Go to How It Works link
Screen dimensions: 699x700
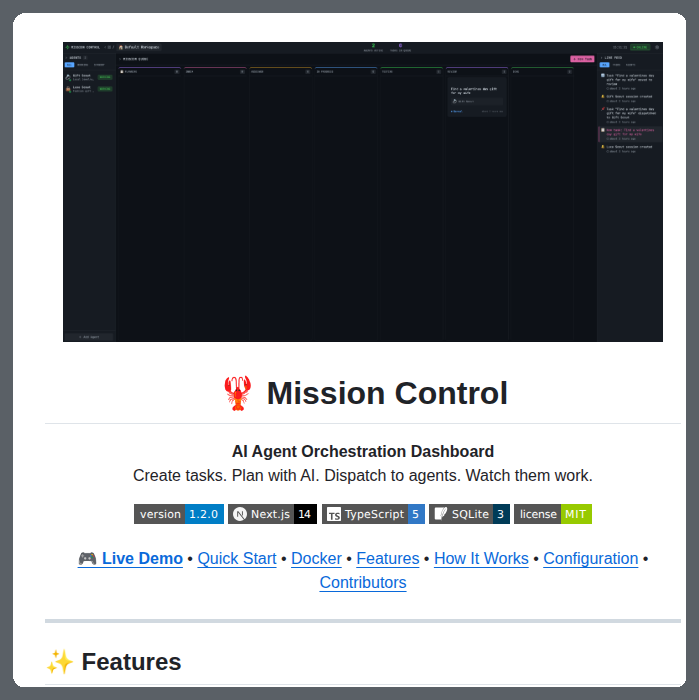click(x=481, y=558)
